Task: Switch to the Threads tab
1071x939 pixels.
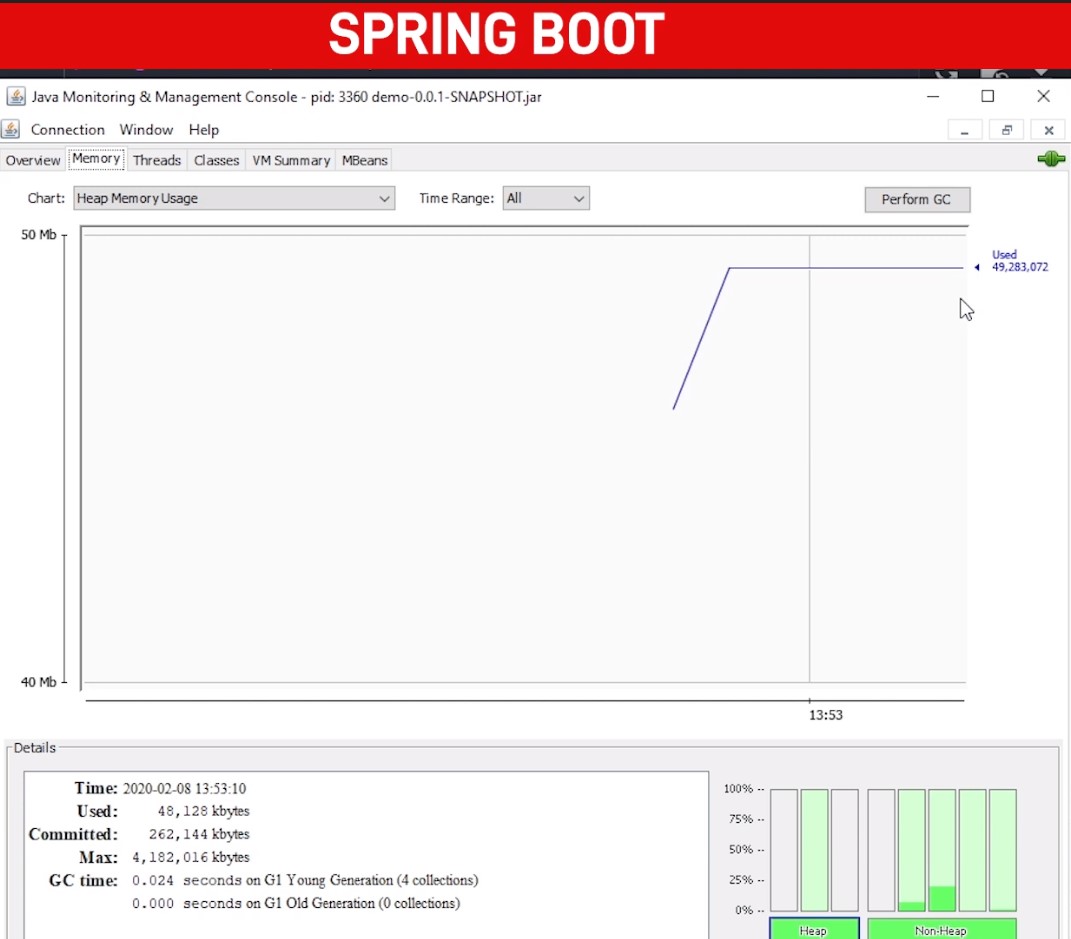Action: tap(157, 160)
